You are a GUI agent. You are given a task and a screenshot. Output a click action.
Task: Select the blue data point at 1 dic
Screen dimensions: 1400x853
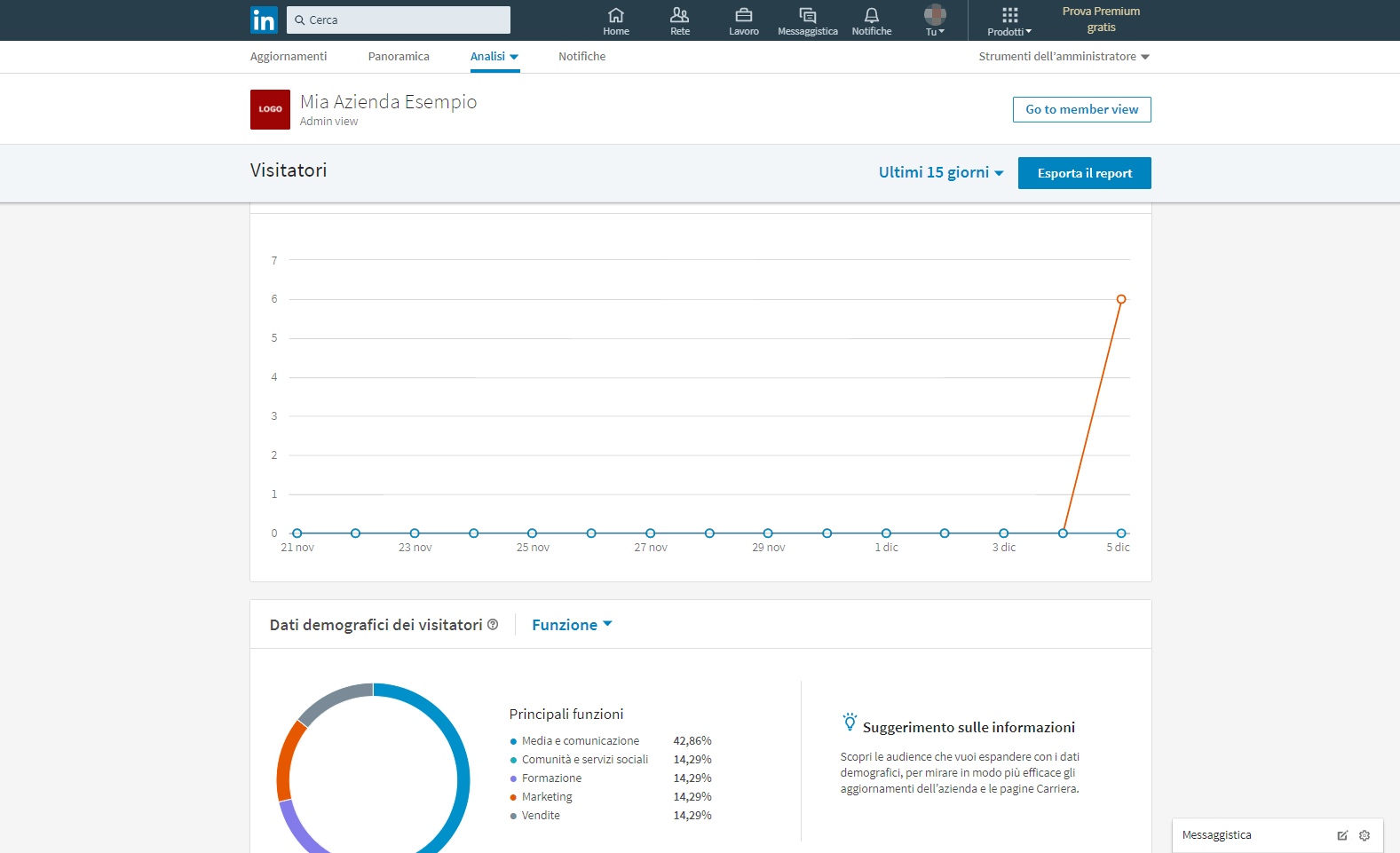tap(886, 533)
